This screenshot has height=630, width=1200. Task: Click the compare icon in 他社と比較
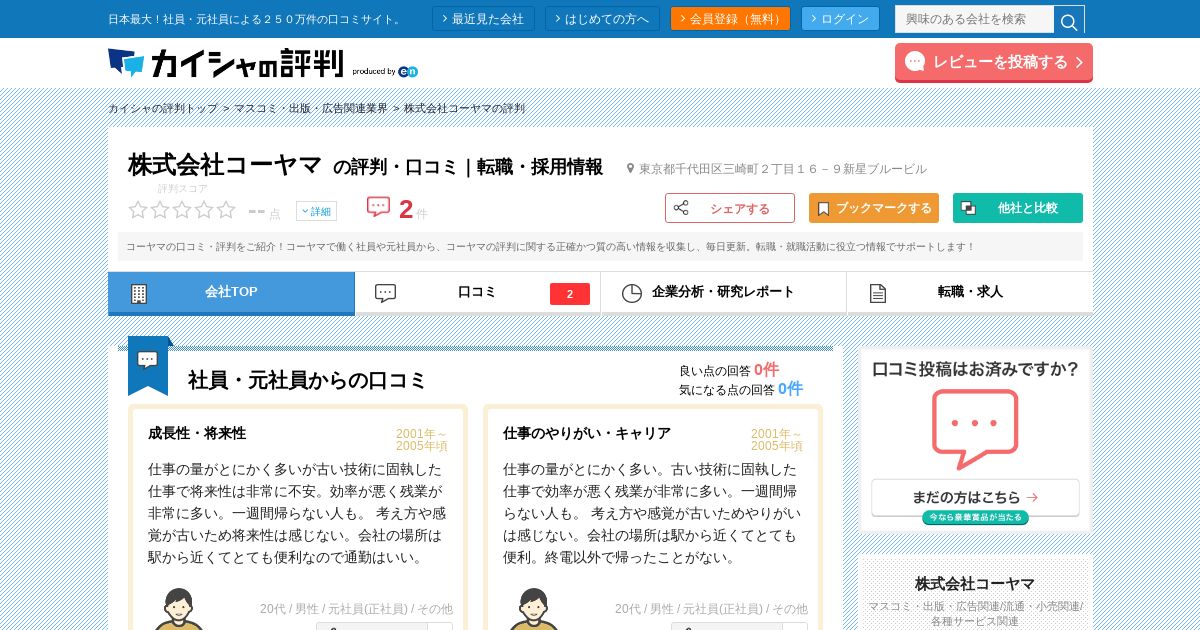968,208
